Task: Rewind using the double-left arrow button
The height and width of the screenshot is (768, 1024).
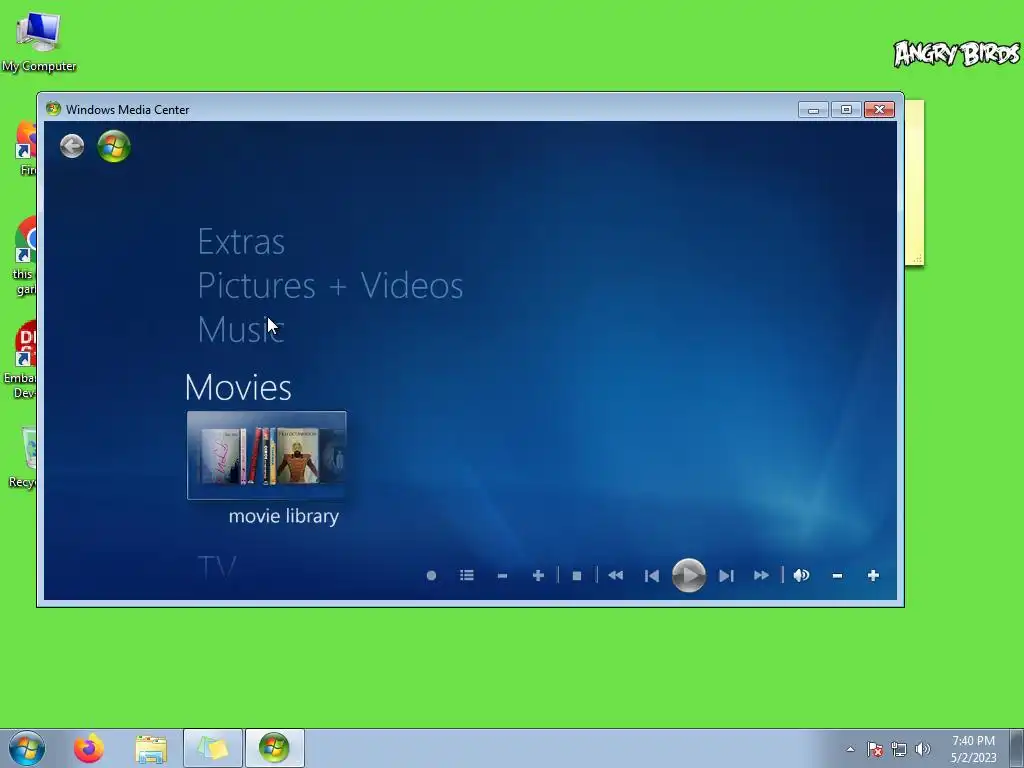Action: pos(615,575)
